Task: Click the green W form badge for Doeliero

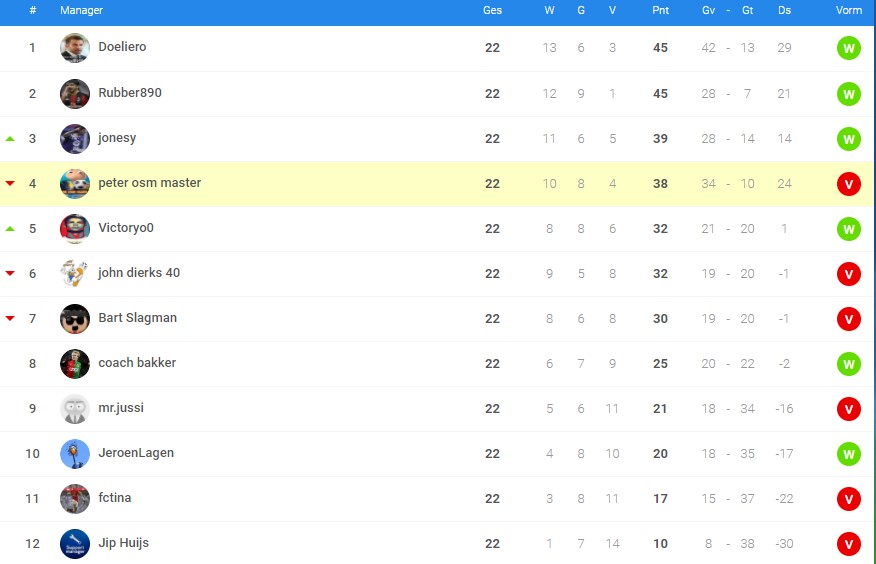Action: (x=849, y=49)
